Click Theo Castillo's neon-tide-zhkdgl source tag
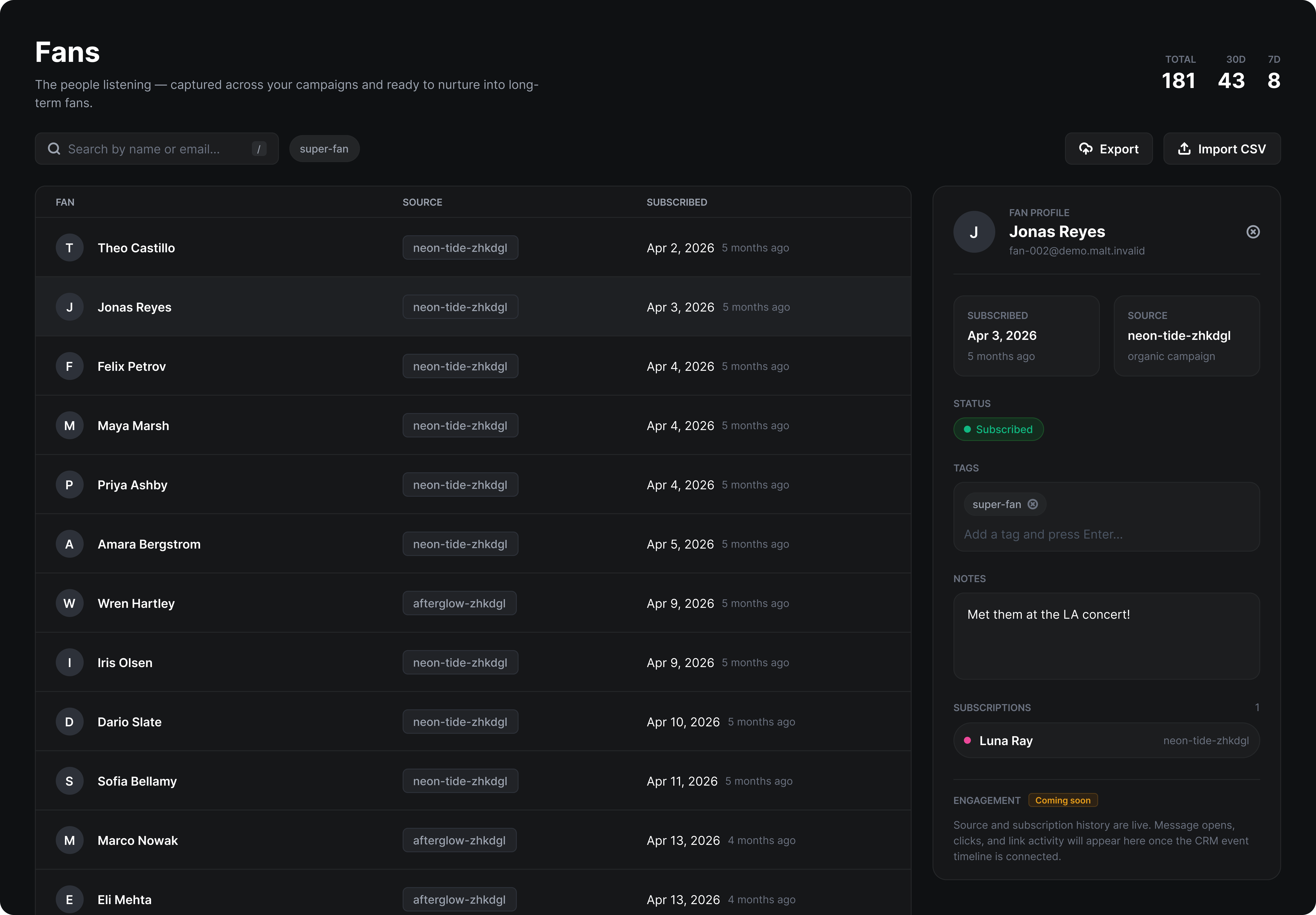The width and height of the screenshot is (1316, 915). [460, 247]
